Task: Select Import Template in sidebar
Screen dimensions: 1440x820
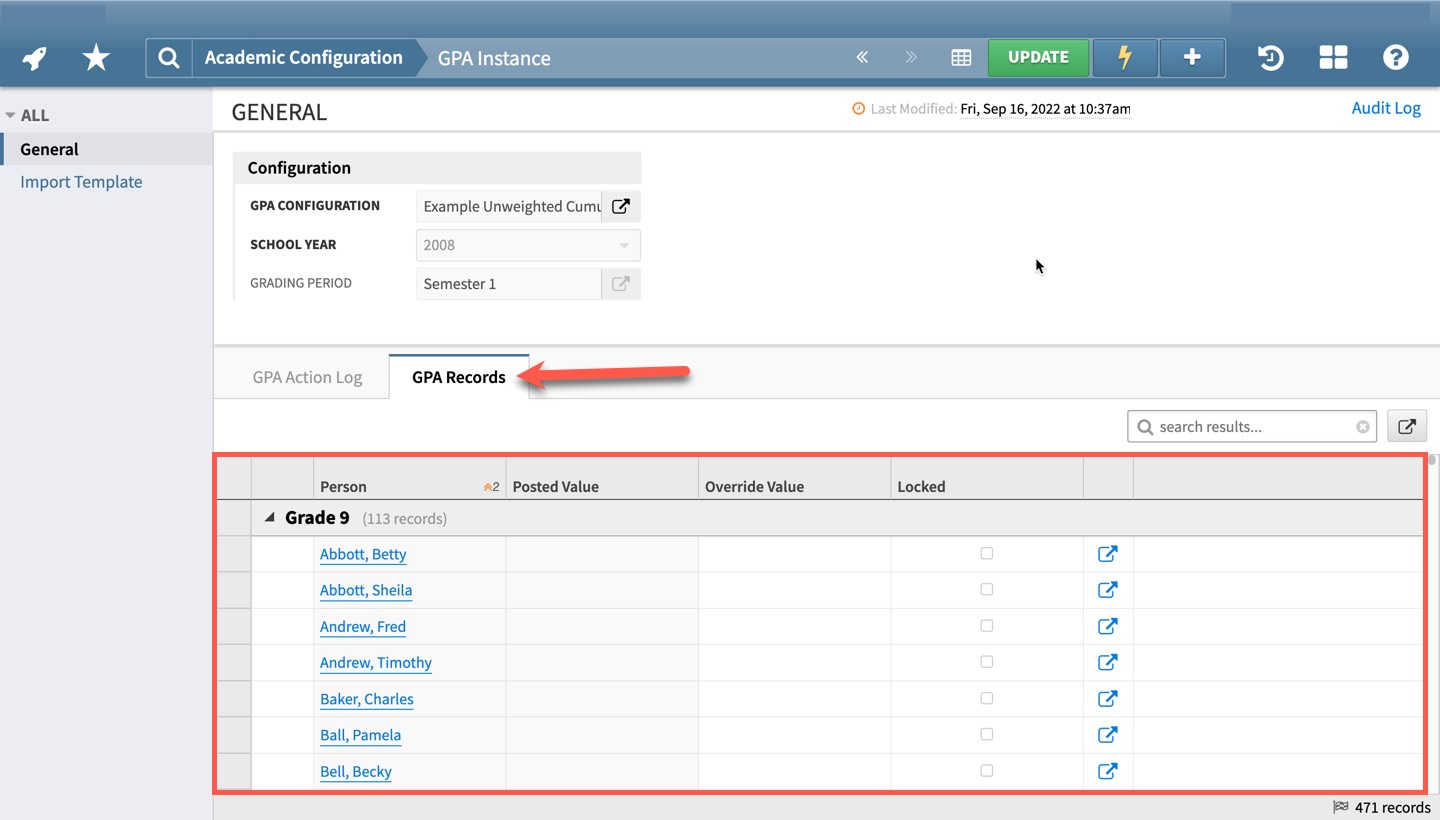Action: (x=81, y=182)
